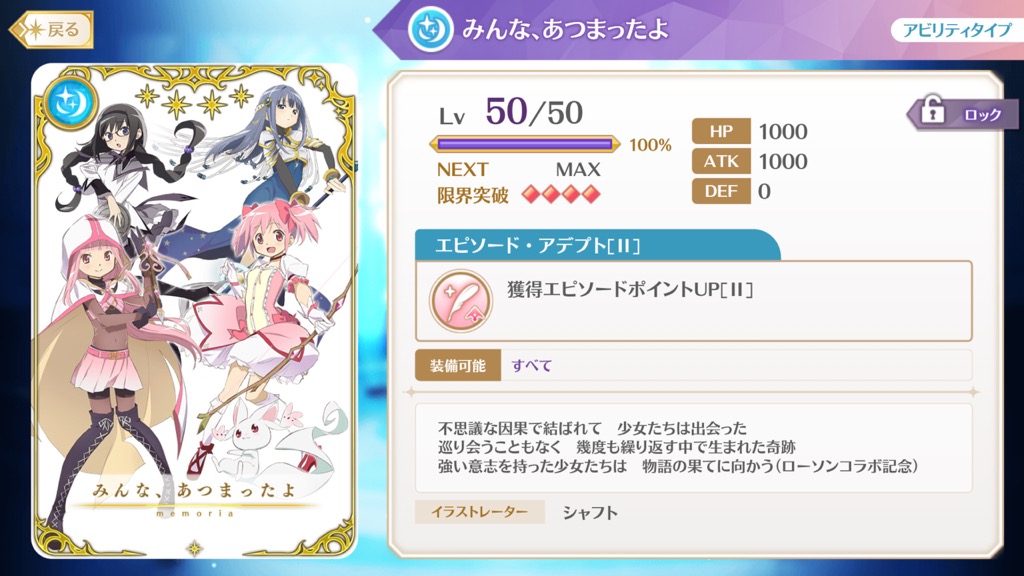The image size is (1024, 576).
Task: Open the アビリティタイプ button
Action: 957,29
